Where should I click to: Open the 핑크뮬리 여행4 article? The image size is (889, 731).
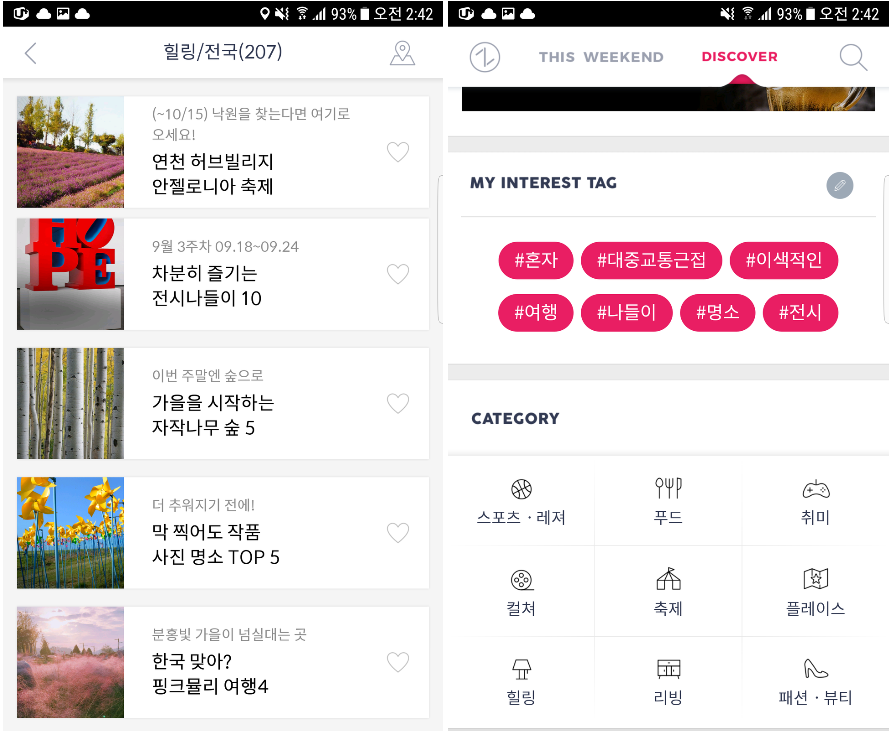click(x=223, y=662)
